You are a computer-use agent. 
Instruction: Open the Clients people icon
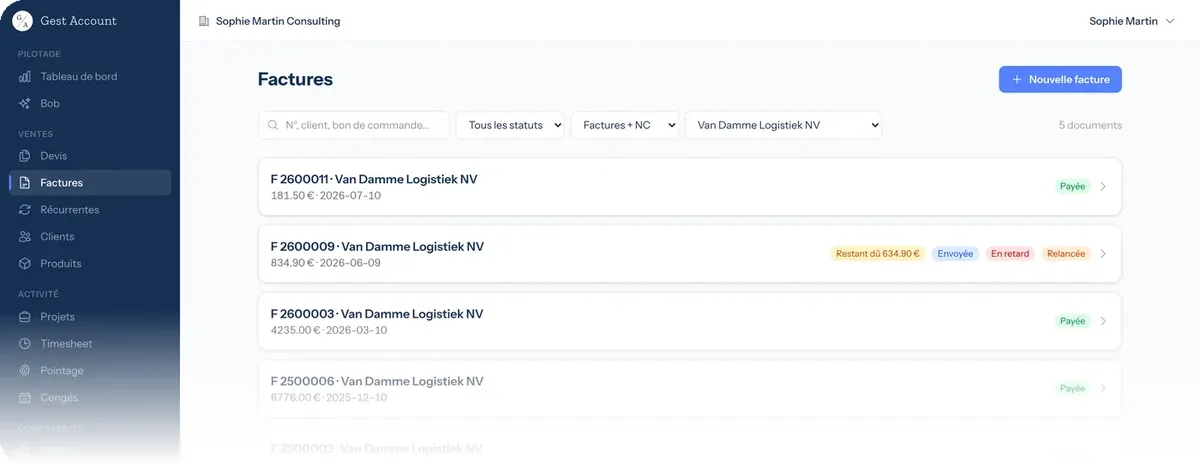(x=25, y=237)
